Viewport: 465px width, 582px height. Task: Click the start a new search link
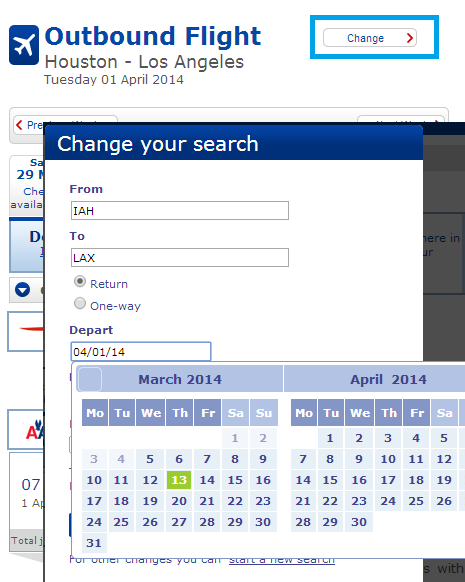pyautogui.click(x=282, y=560)
